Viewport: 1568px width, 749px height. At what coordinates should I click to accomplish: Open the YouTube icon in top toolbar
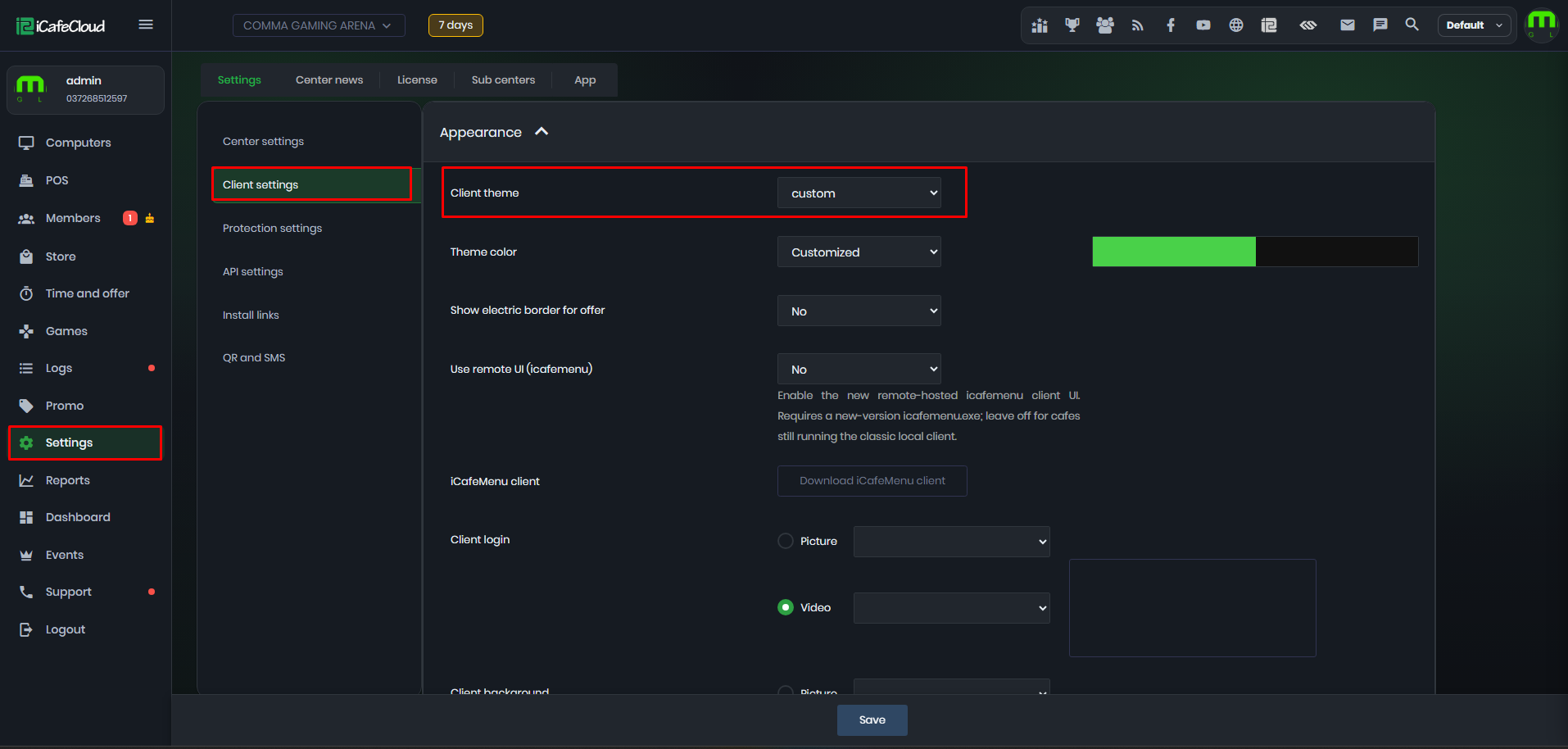tap(1203, 25)
